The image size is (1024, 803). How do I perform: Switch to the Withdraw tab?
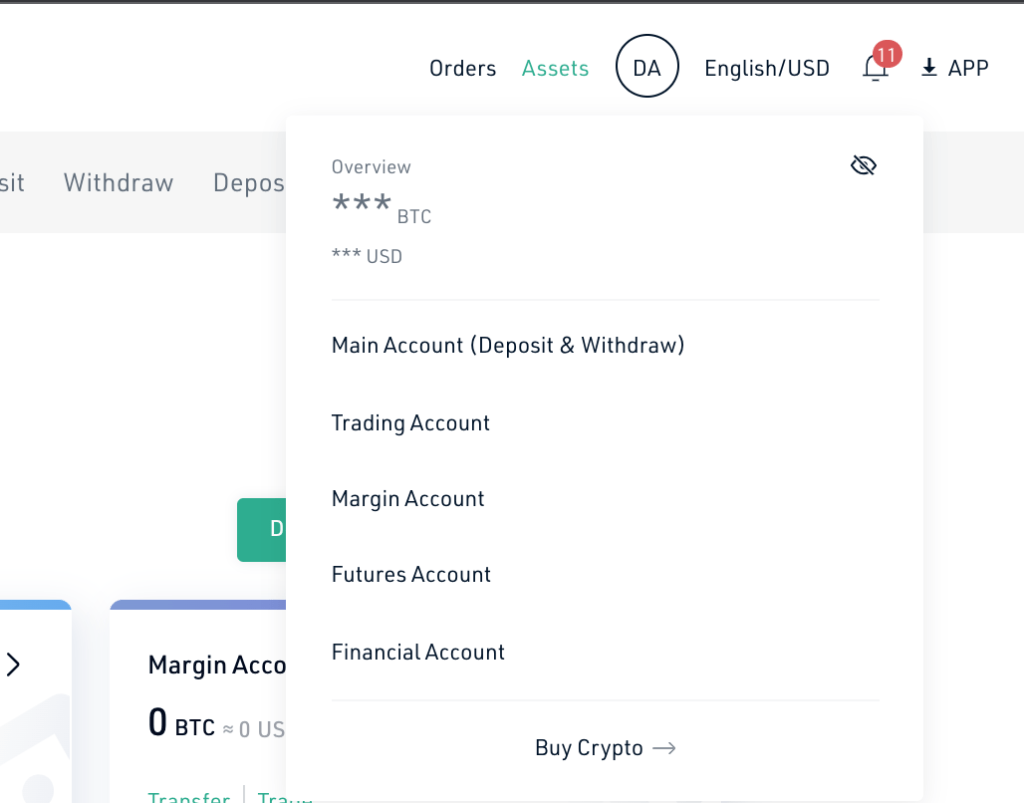click(x=118, y=183)
